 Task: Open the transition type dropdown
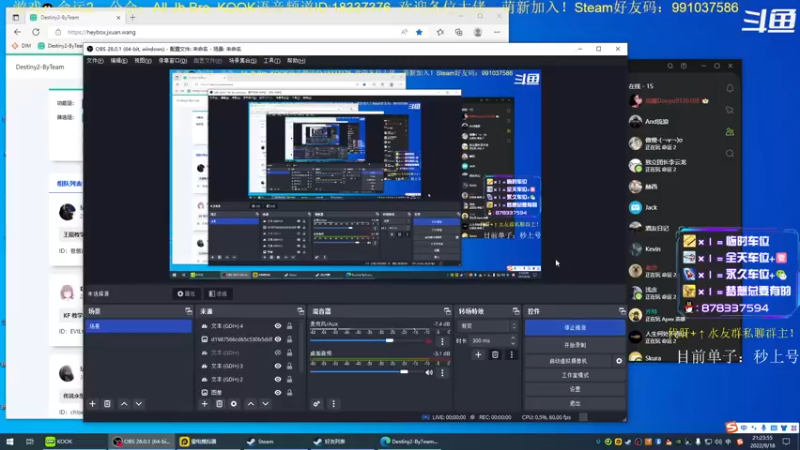(x=488, y=326)
